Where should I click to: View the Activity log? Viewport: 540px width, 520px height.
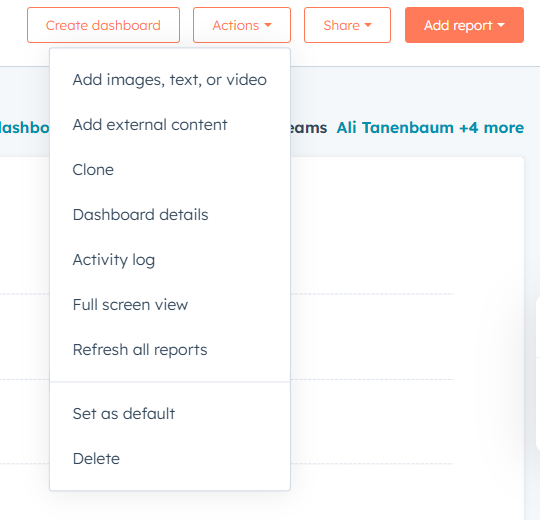(170, 260)
